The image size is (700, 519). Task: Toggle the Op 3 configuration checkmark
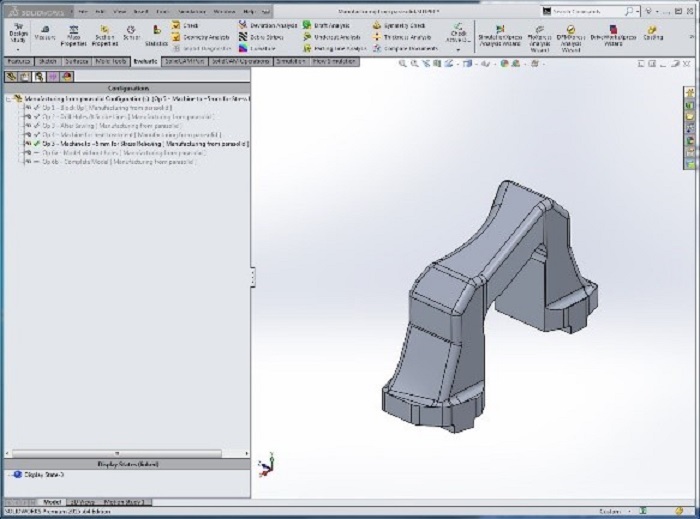point(36,126)
